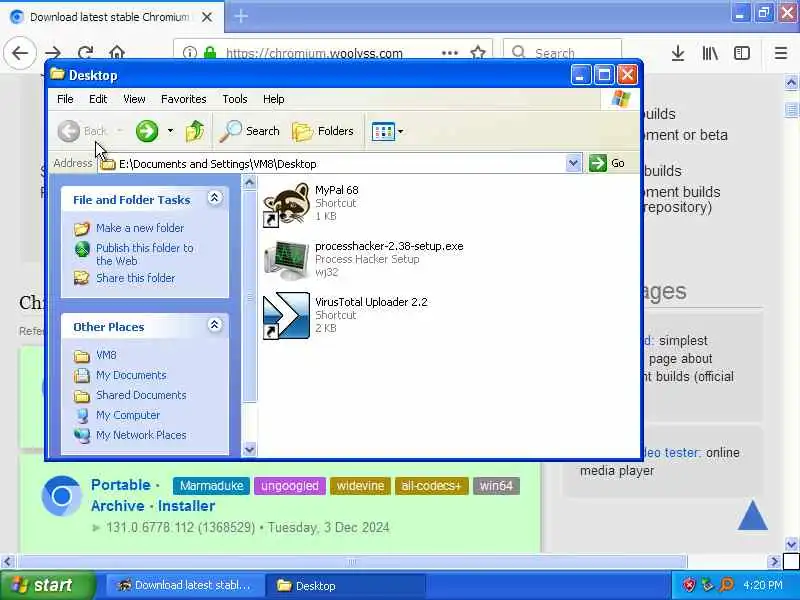
Task: Click Share this folder
Action: [135, 278]
